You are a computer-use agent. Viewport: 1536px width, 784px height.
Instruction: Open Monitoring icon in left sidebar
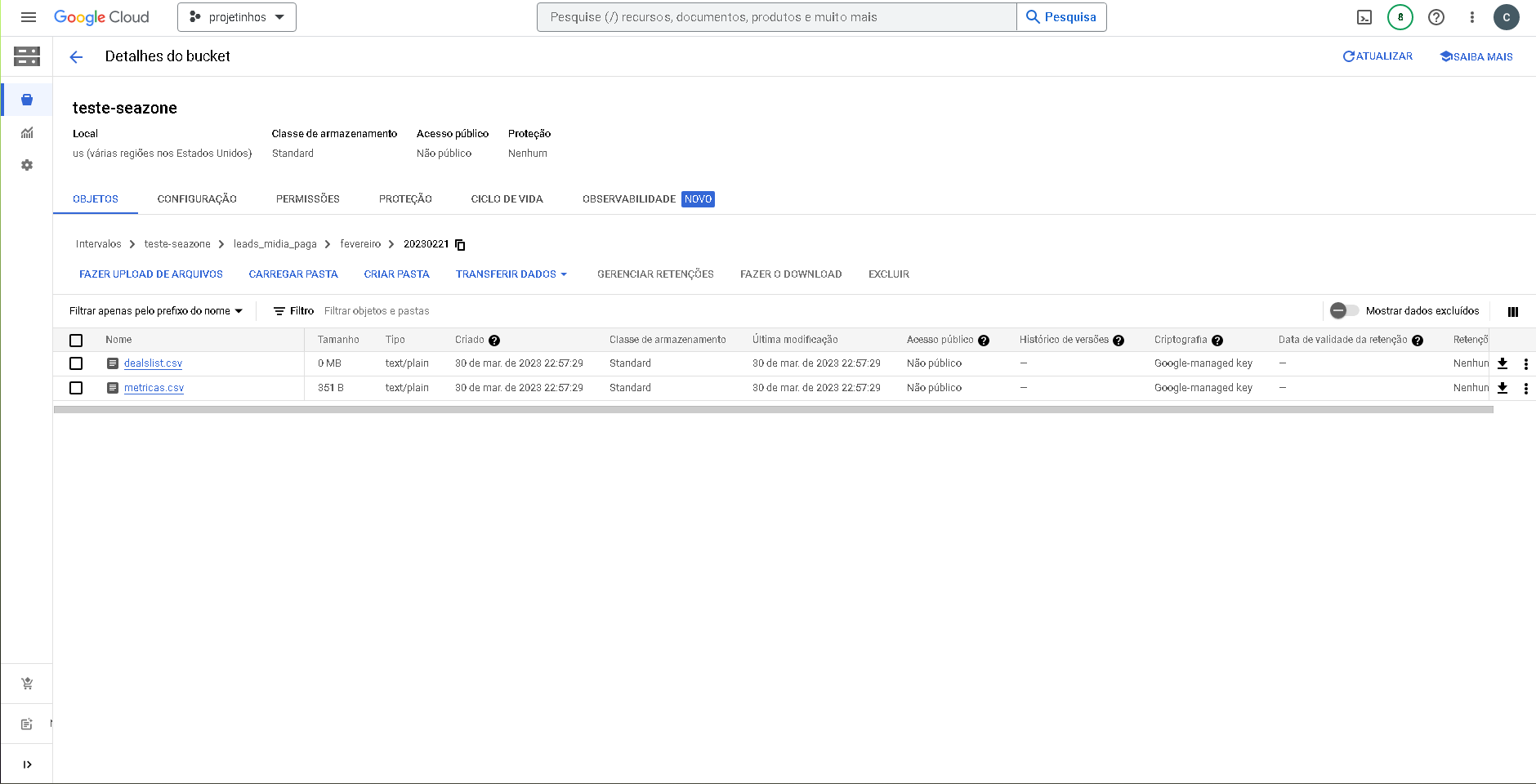coord(26,132)
